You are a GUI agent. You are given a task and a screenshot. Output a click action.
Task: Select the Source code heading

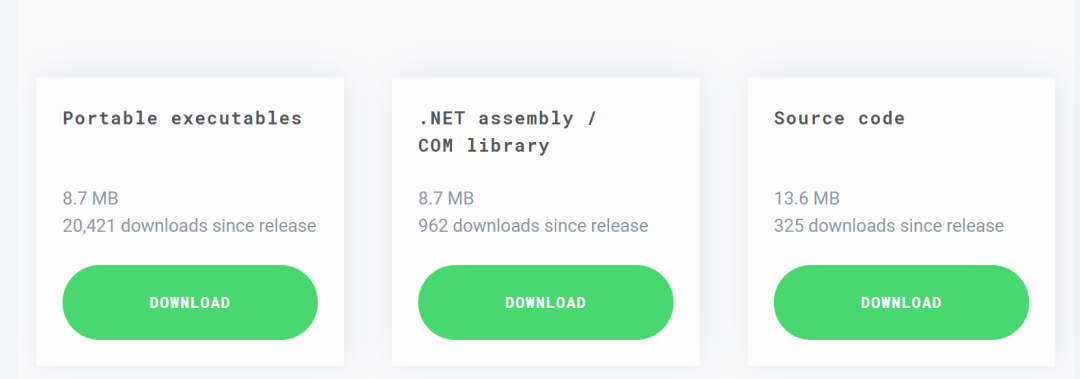pyautogui.click(x=840, y=119)
